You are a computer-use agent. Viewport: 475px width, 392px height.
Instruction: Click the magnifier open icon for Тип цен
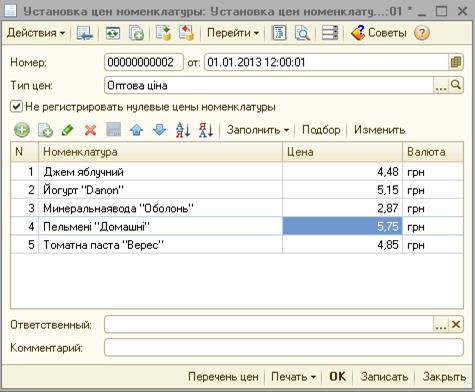[456, 86]
